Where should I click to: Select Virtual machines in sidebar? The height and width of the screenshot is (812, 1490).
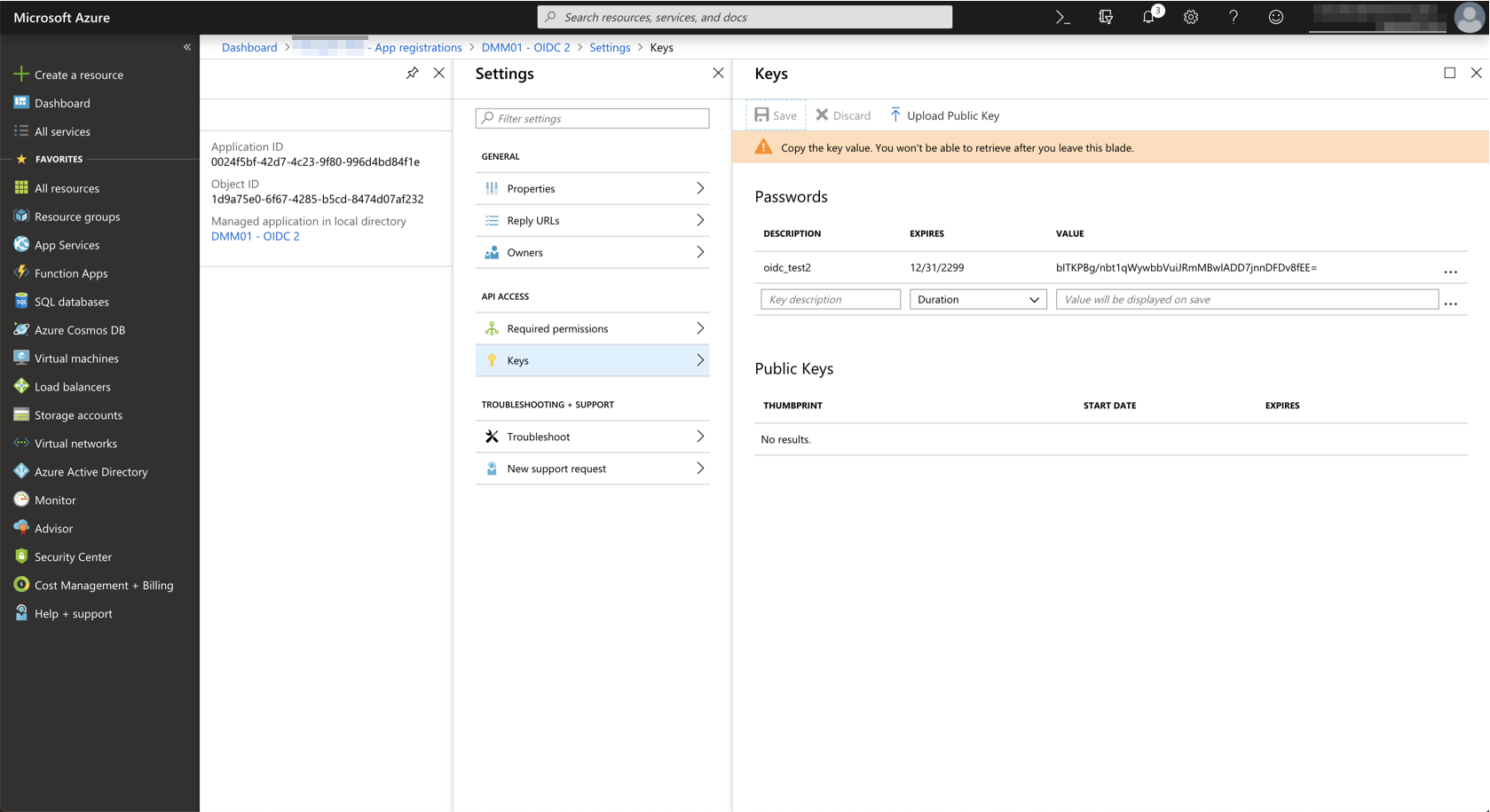(75, 358)
